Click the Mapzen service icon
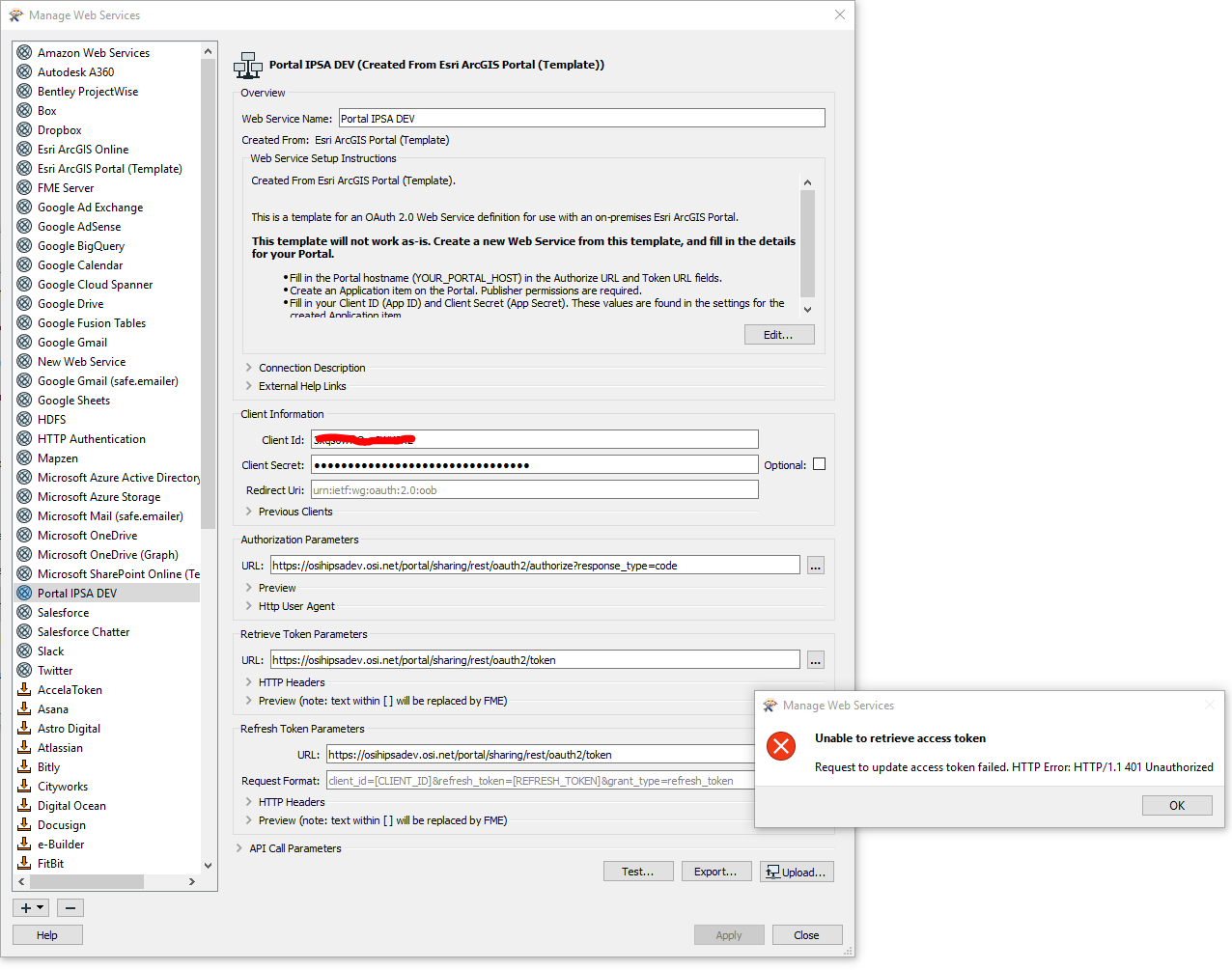 click(x=24, y=457)
